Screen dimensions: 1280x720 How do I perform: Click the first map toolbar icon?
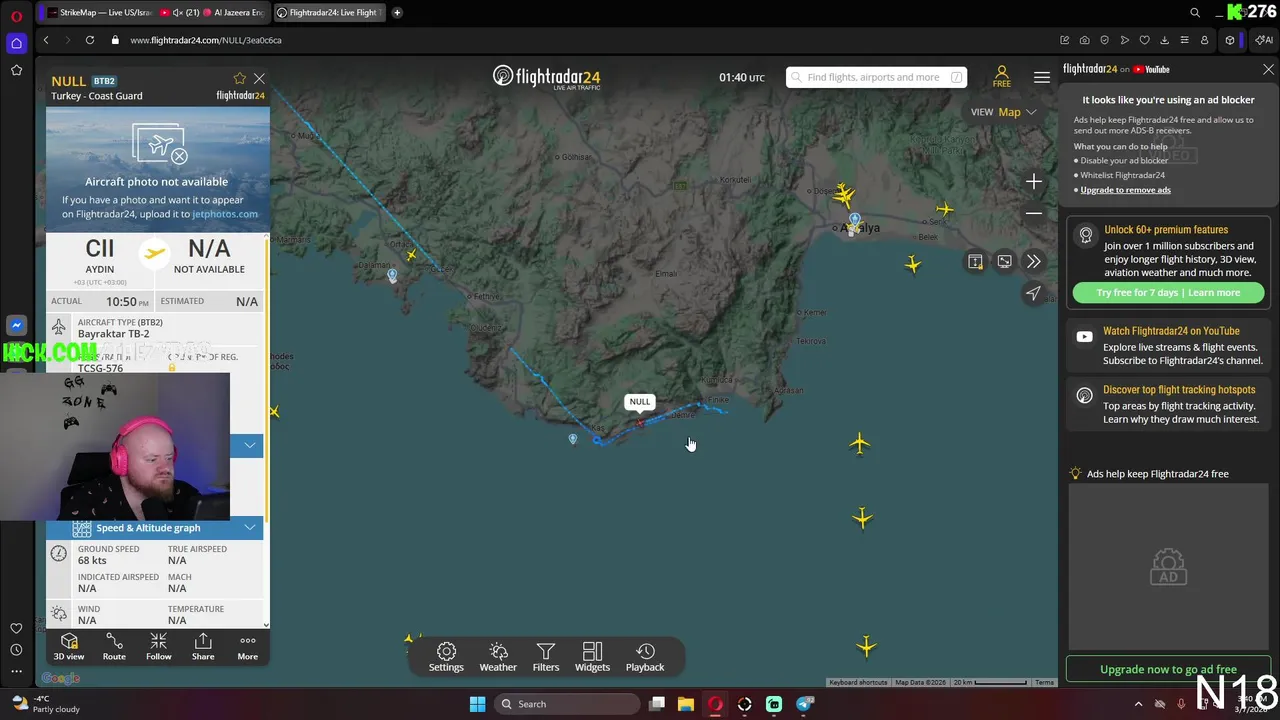(x=975, y=261)
